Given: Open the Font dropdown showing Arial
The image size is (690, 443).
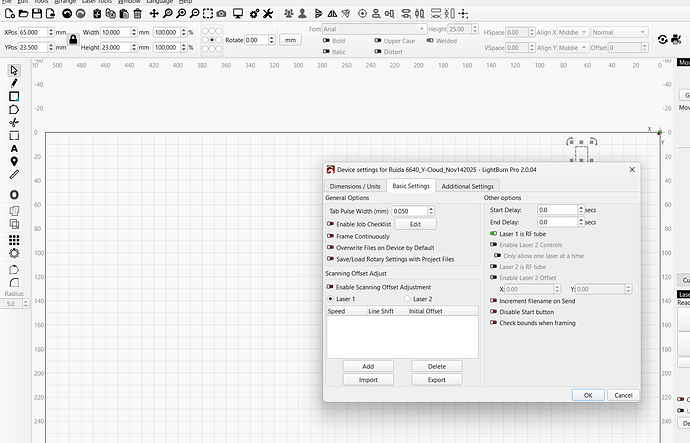Looking at the screenshot, I should click(x=375, y=30).
